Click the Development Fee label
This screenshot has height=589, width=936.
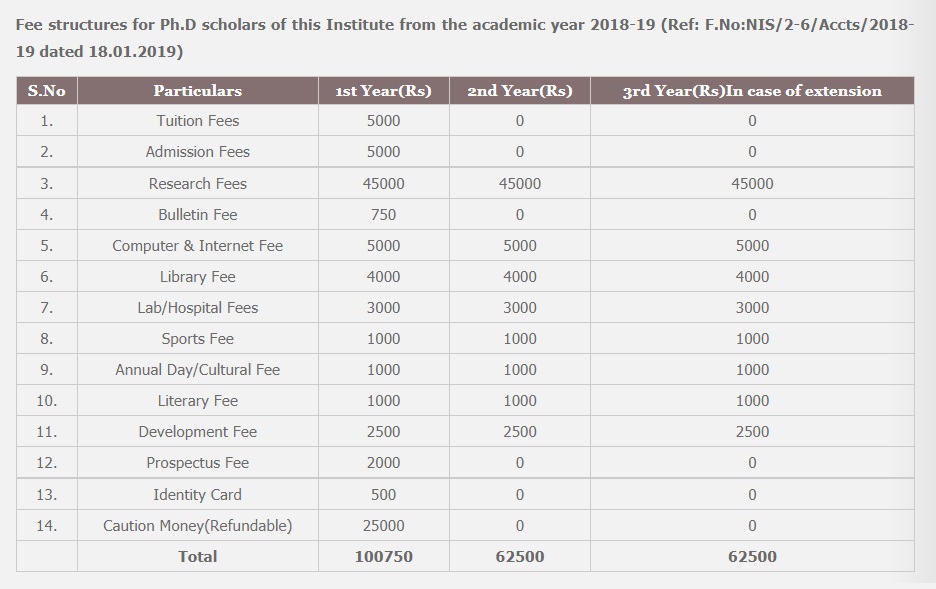tap(198, 432)
